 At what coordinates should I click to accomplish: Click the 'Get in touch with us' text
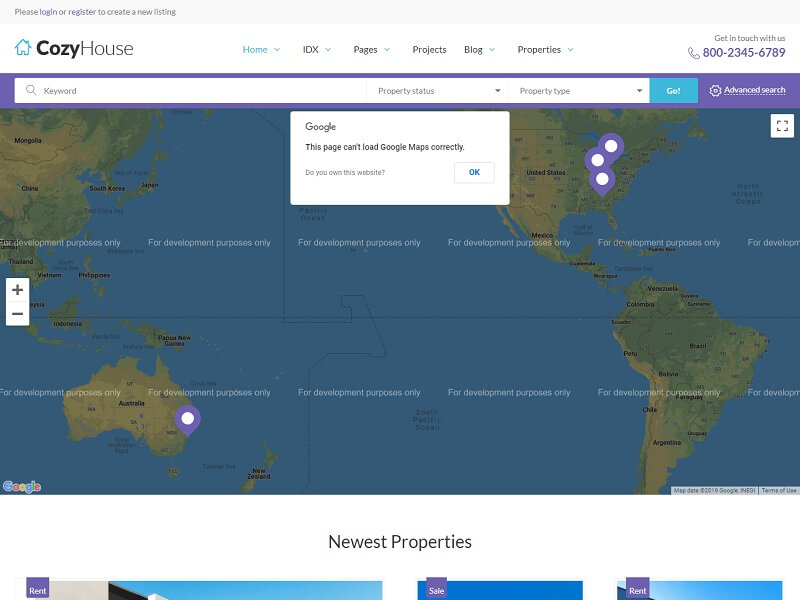click(x=749, y=38)
